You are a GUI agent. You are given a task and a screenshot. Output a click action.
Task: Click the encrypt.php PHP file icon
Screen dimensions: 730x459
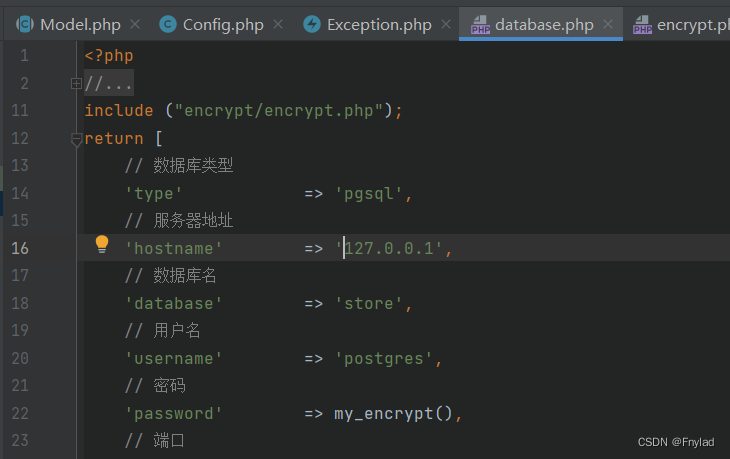pos(641,25)
